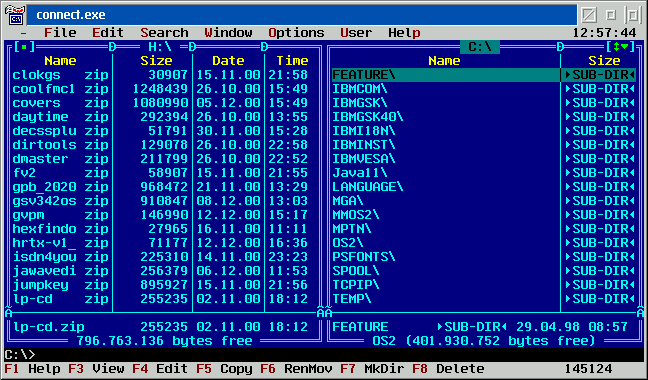Open the File menu
The height and width of the screenshot is (380, 648).
pyautogui.click(x=60, y=33)
